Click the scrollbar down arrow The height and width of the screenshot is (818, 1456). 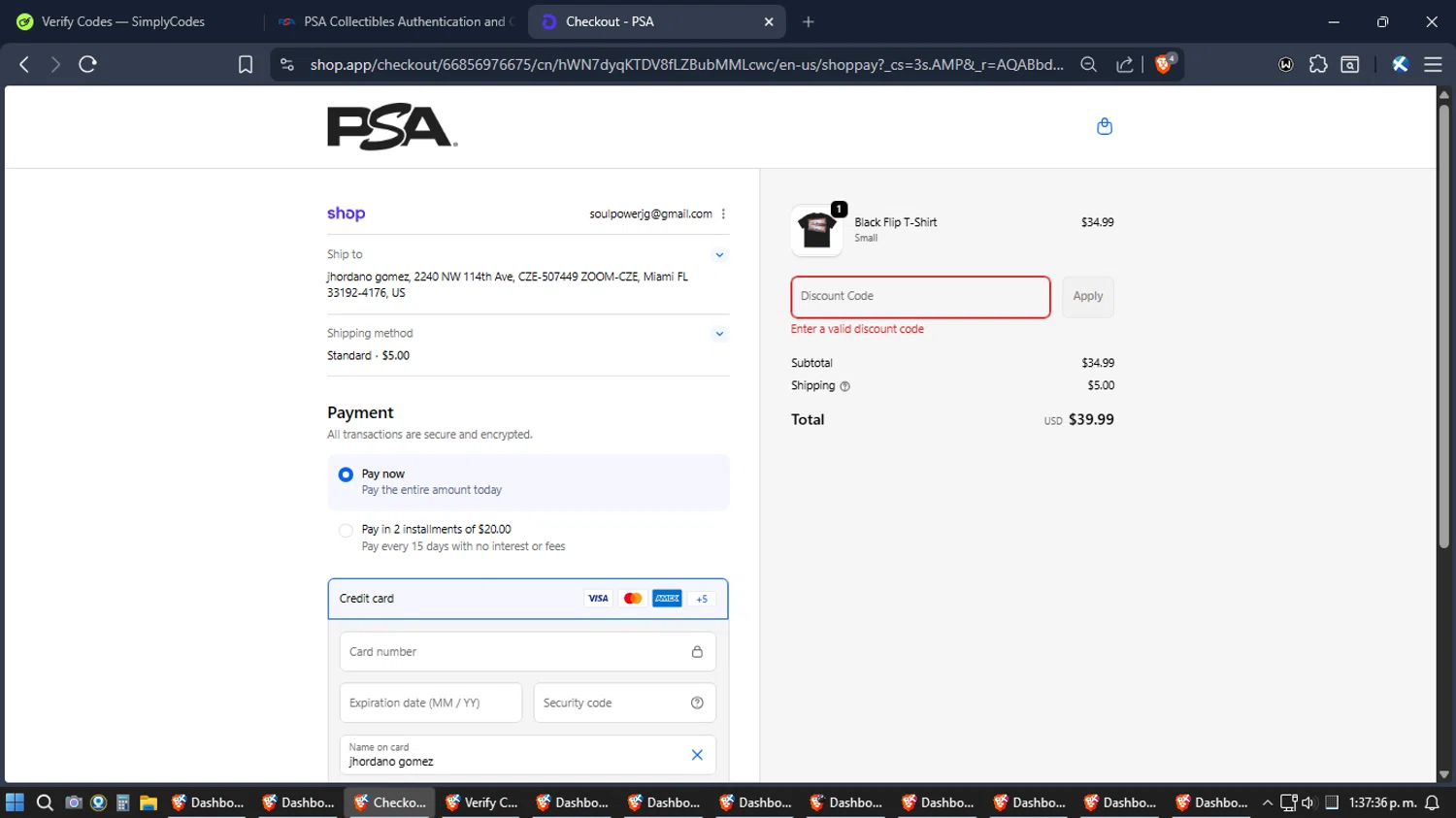pyautogui.click(x=1443, y=774)
